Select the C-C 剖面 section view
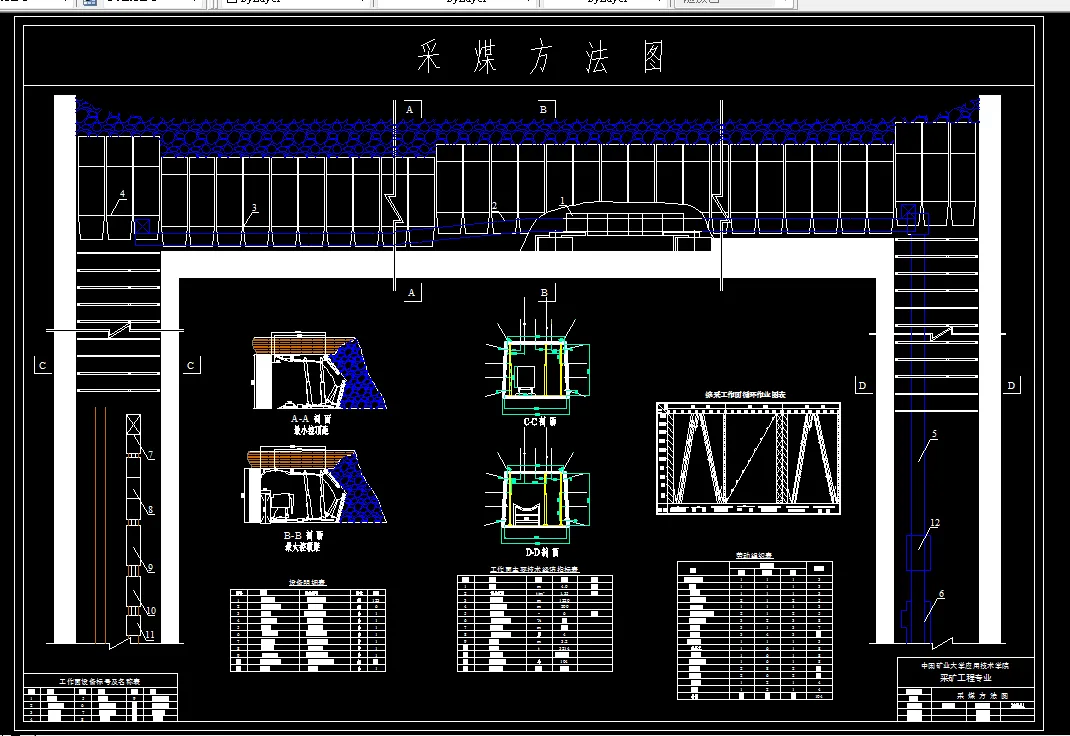Image resolution: width=1070 pixels, height=736 pixels. (533, 370)
